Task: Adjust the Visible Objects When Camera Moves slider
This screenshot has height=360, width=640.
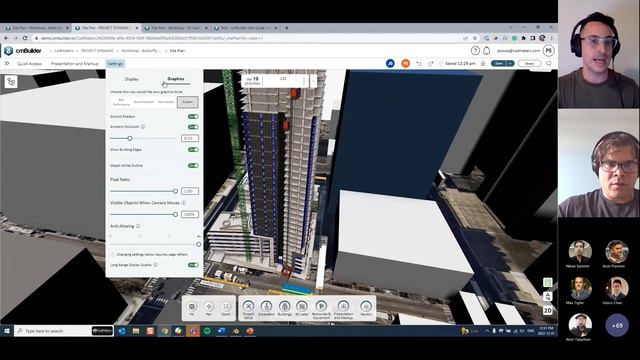Action: 175,215
